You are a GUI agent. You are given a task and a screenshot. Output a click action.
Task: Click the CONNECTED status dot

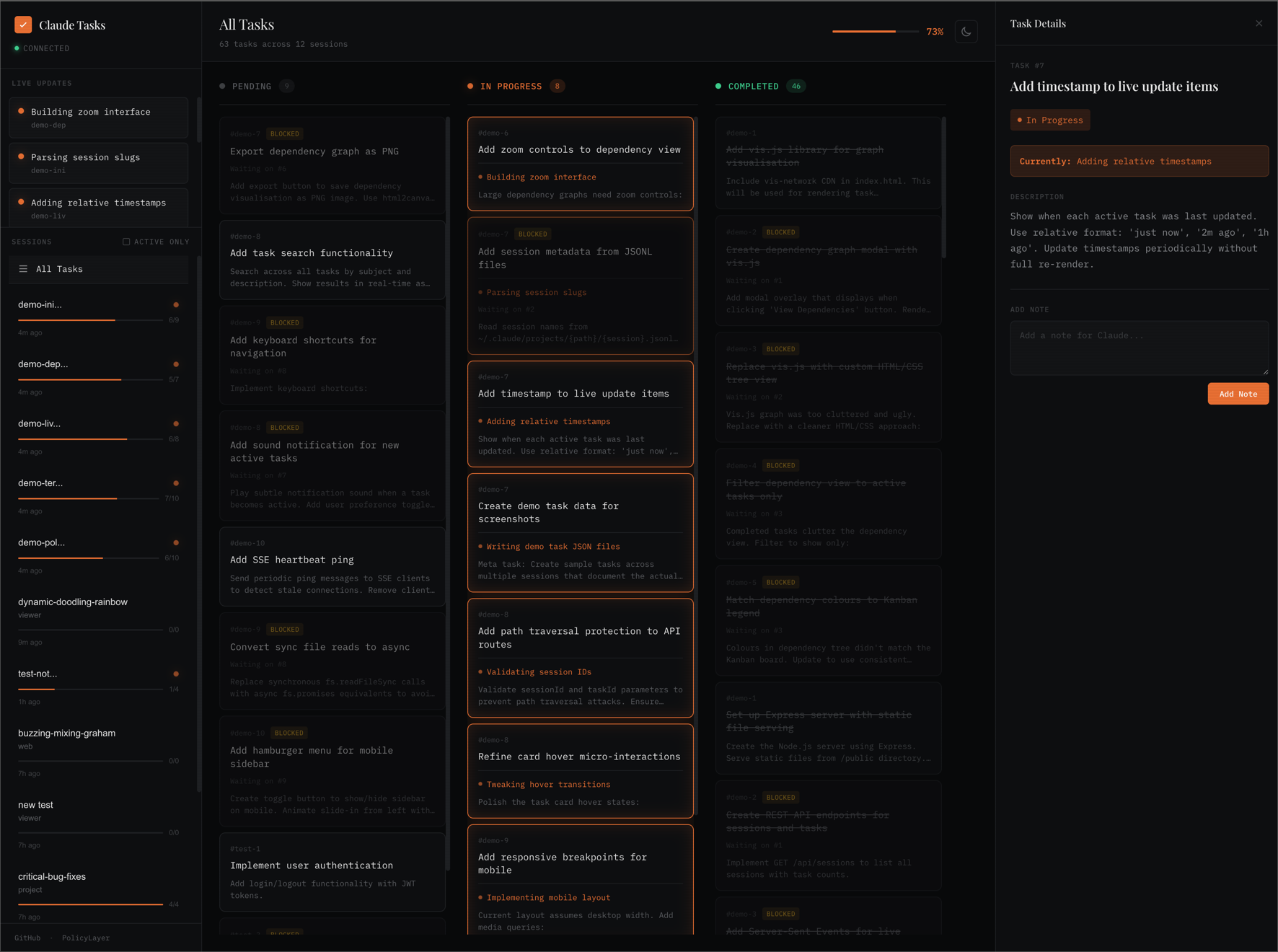click(x=16, y=48)
